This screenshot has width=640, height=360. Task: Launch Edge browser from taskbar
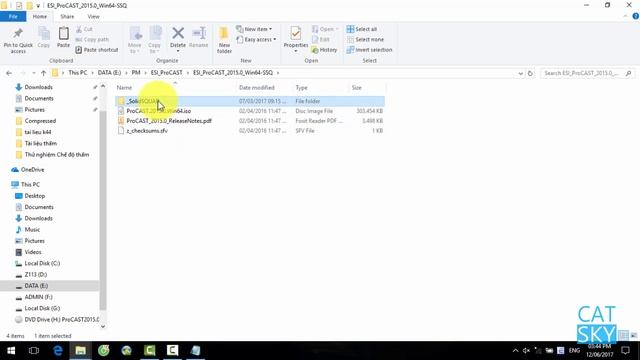pyautogui.click(x=58, y=351)
